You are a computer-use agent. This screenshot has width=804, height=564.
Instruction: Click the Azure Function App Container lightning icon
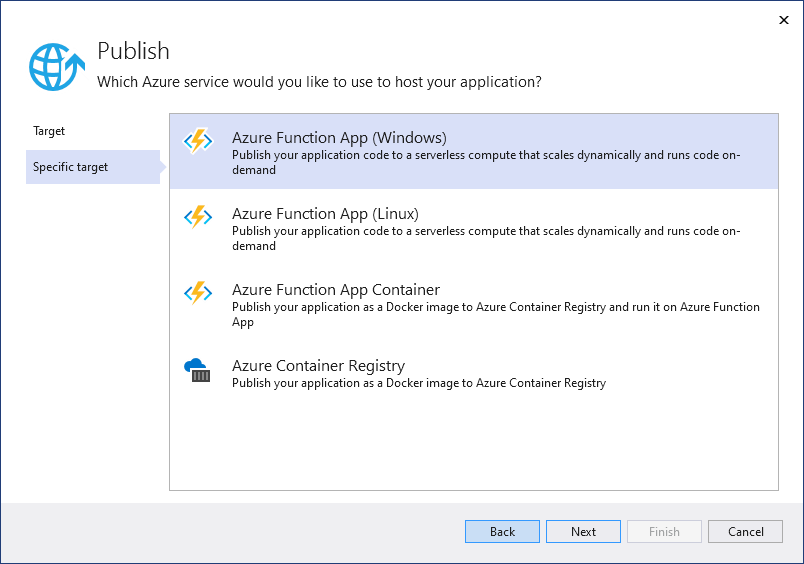pyautogui.click(x=198, y=293)
